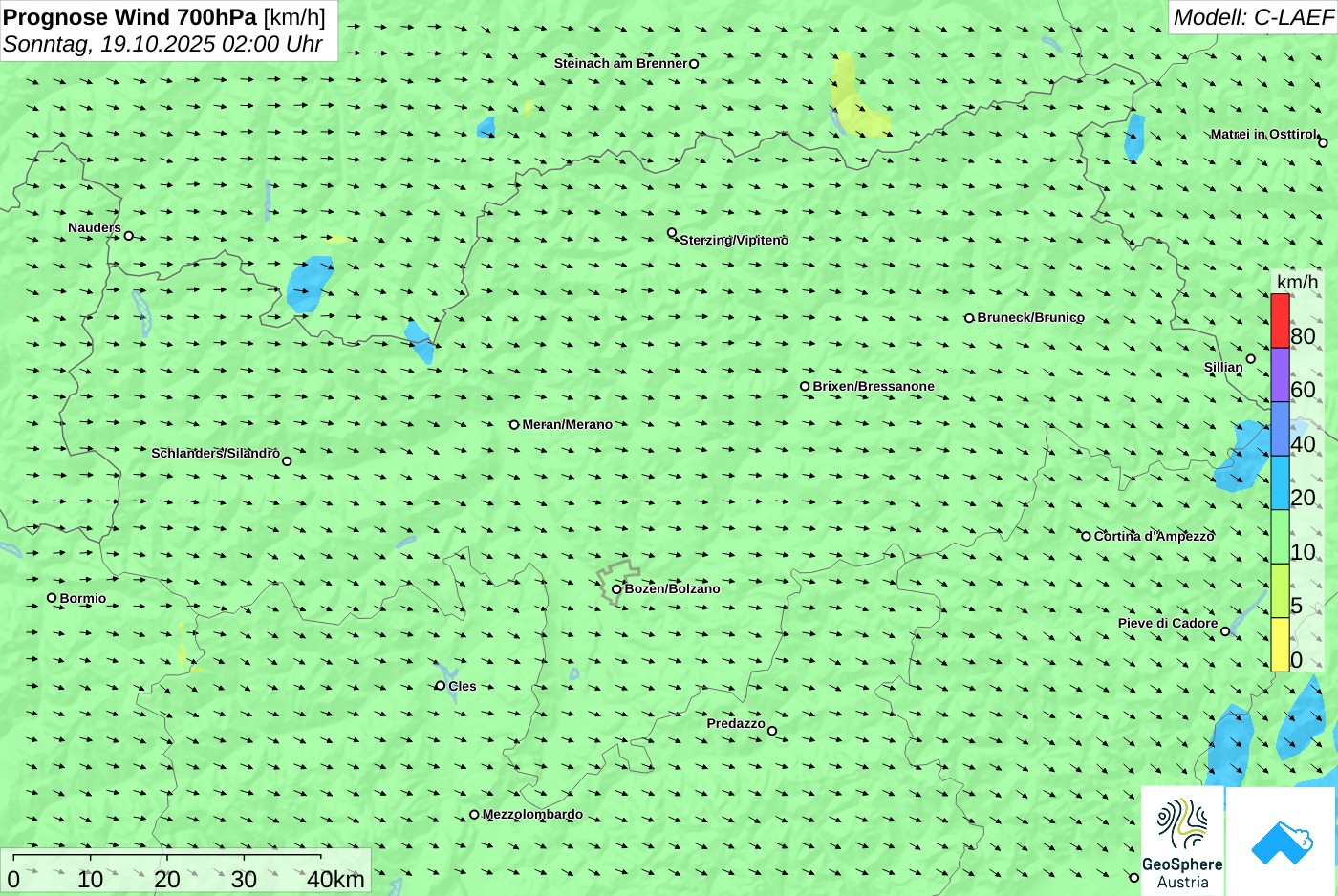This screenshot has width=1338, height=896.
Task: Select the purple legend swatch for 60–80 km/h
Action: [x=1280, y=374]
